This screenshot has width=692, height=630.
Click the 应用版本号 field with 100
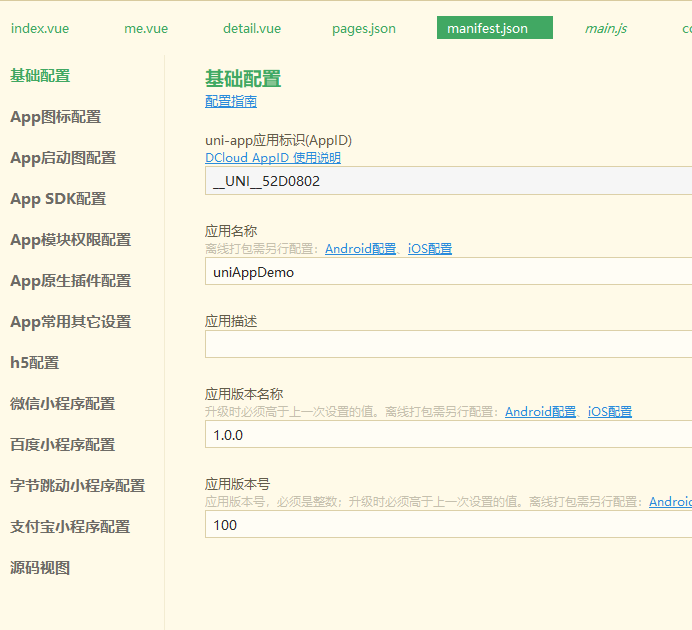point(448,525)
